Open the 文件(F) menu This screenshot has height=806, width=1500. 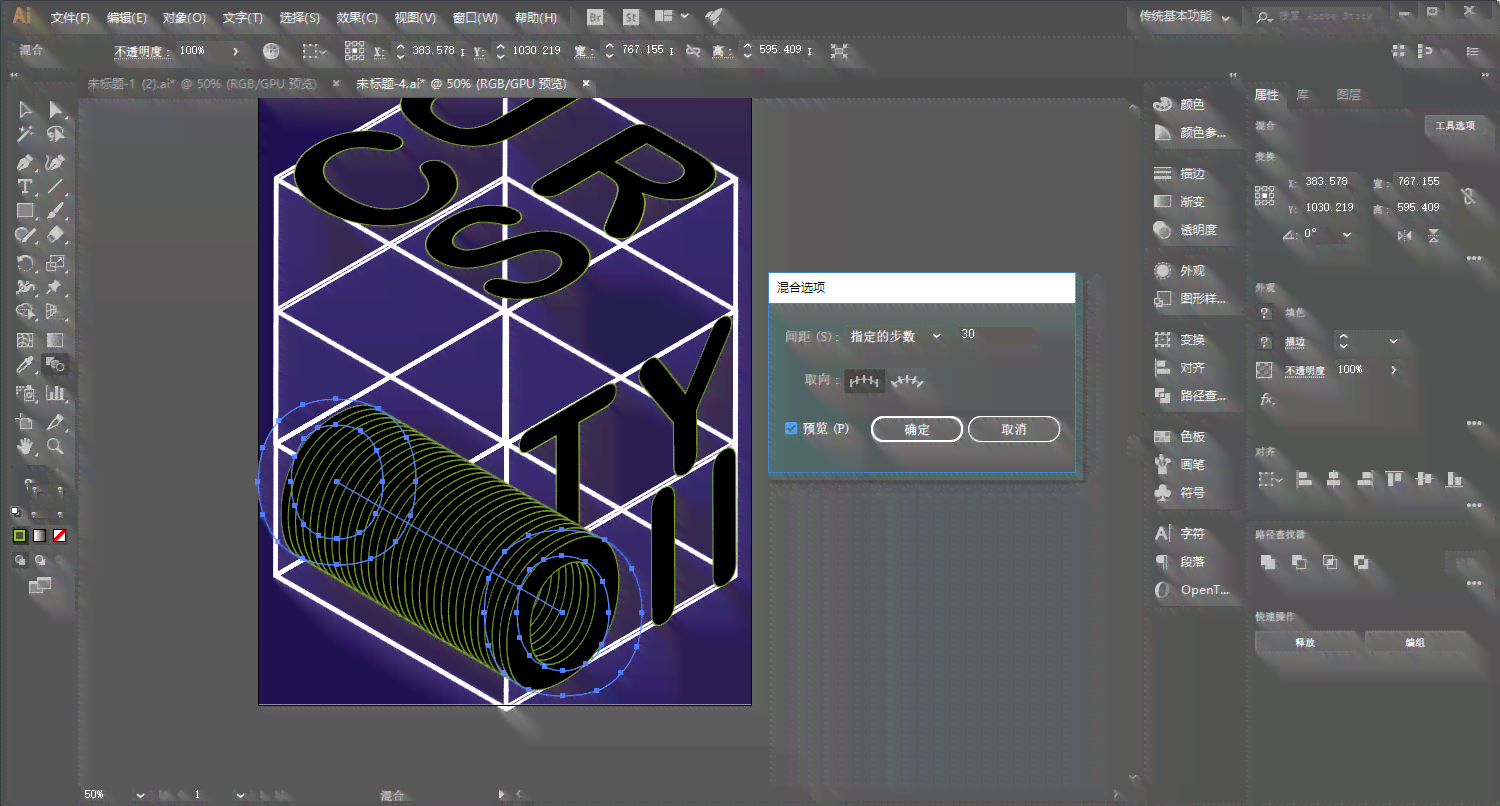coord(70,17)
